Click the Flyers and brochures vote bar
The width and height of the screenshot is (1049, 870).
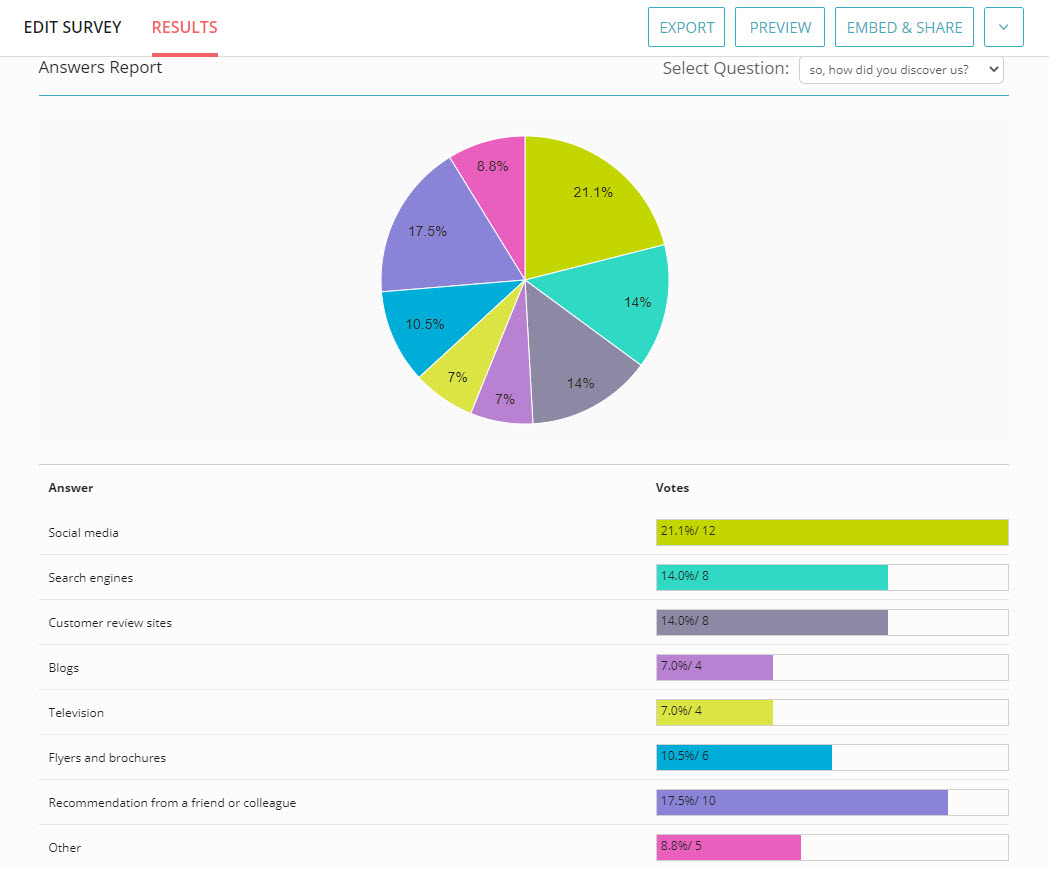(742, 757)
